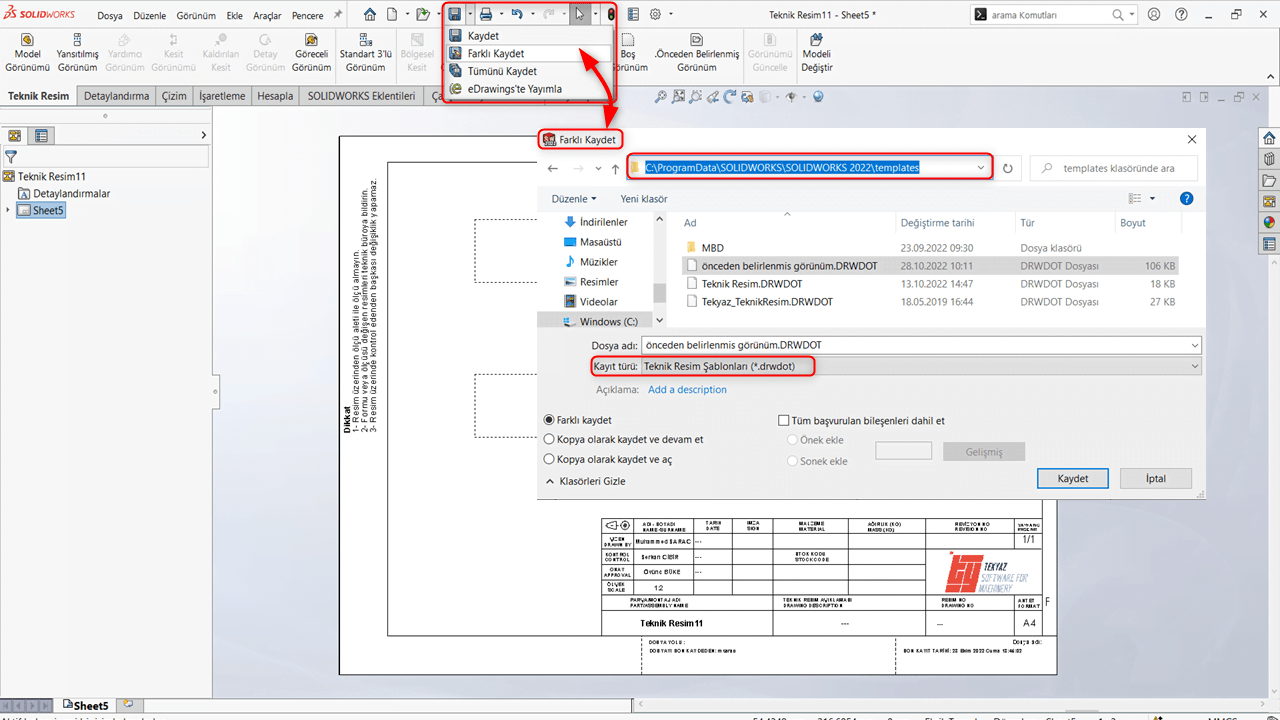The height and width of the screenshot is (720, 1280).
Task: Expand the tree panel chevron arrow
Action: point(204,135)
